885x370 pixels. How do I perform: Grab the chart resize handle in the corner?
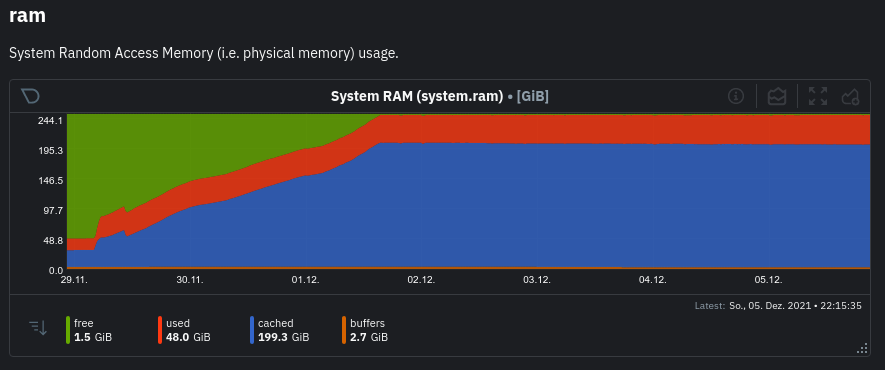click(x=862, y=349)
